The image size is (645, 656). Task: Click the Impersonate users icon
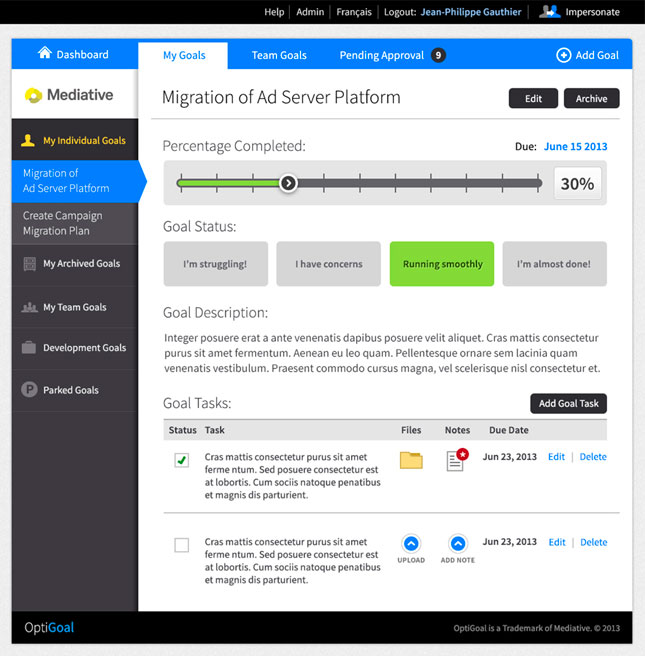[x=549, y=12]
